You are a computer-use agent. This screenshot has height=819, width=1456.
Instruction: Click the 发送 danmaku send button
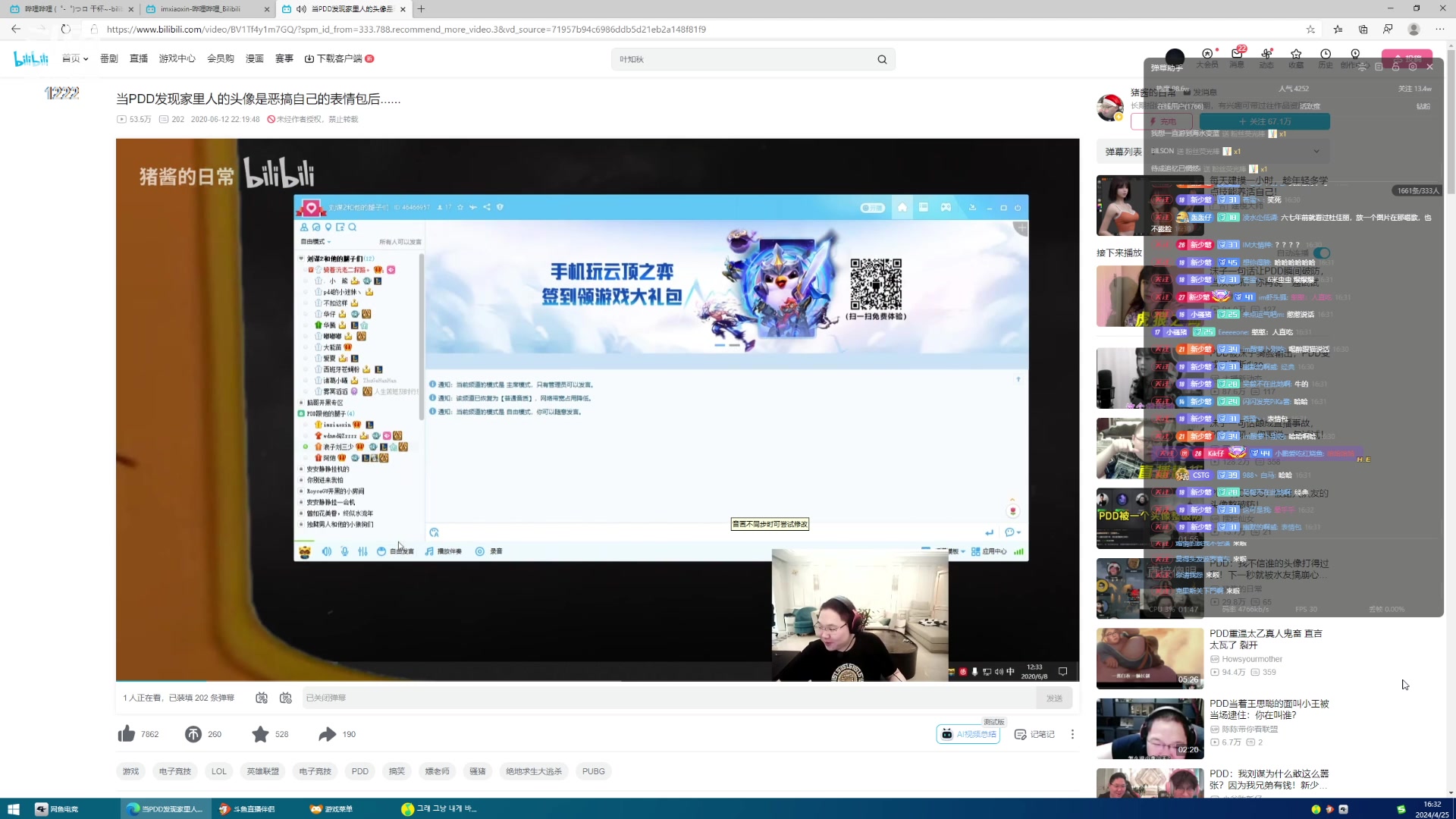click(1054, 698)
